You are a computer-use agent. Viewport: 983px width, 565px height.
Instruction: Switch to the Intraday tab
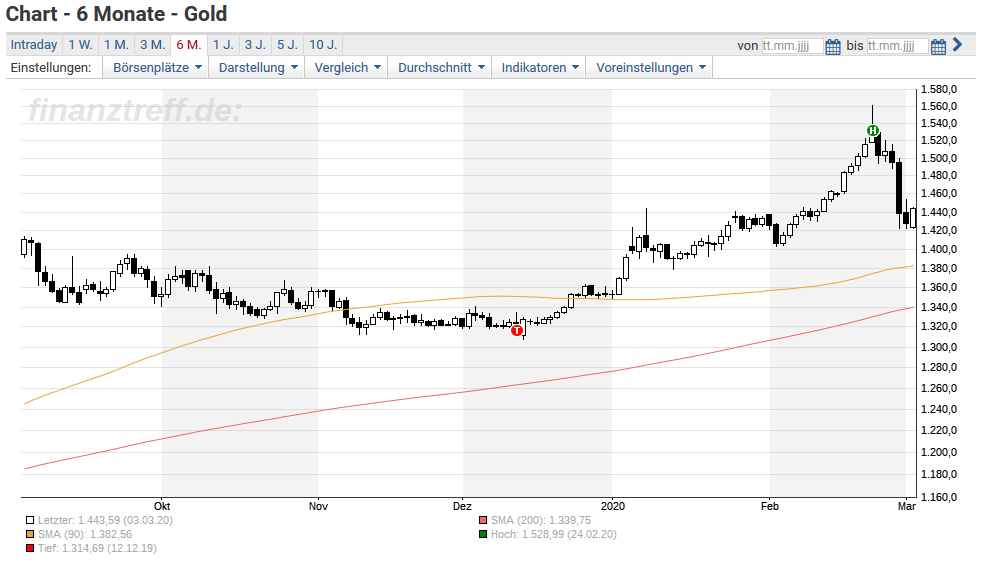pyautogui.click(x=34, y=45)
